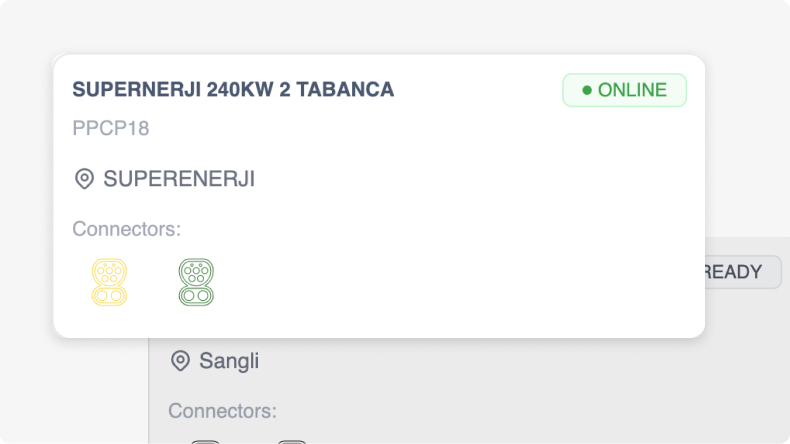Open the SUPERNERJI 240KW 2 TABANCA title

pos(233,90)
